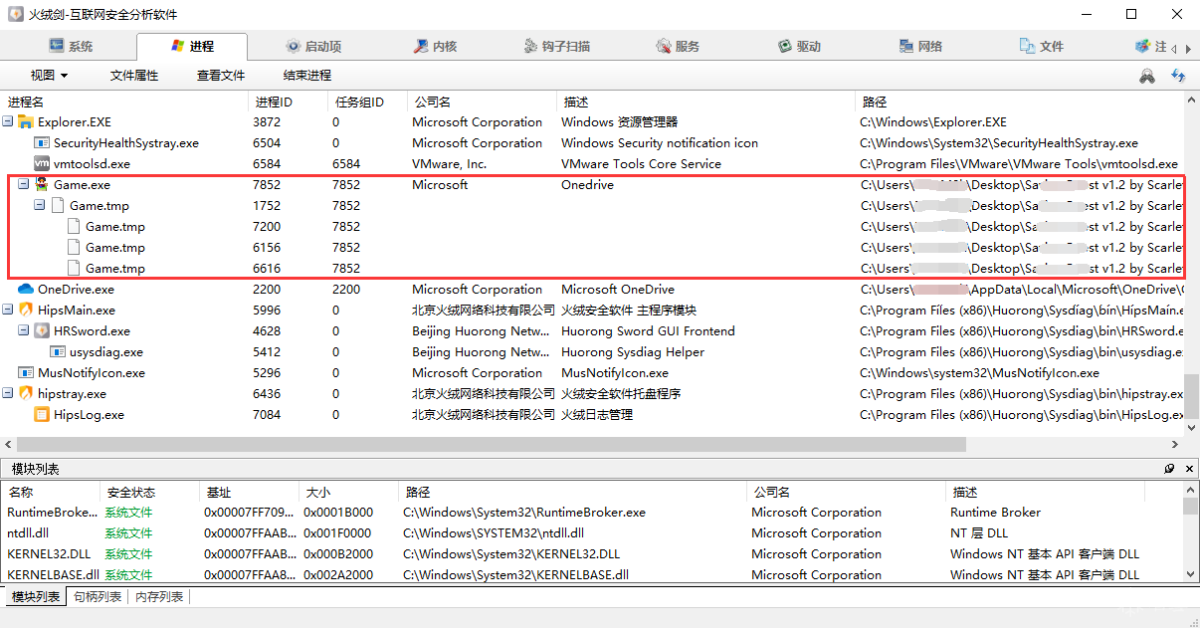
Task: Click the Game.exe character icon
Action: click(42, 184)
